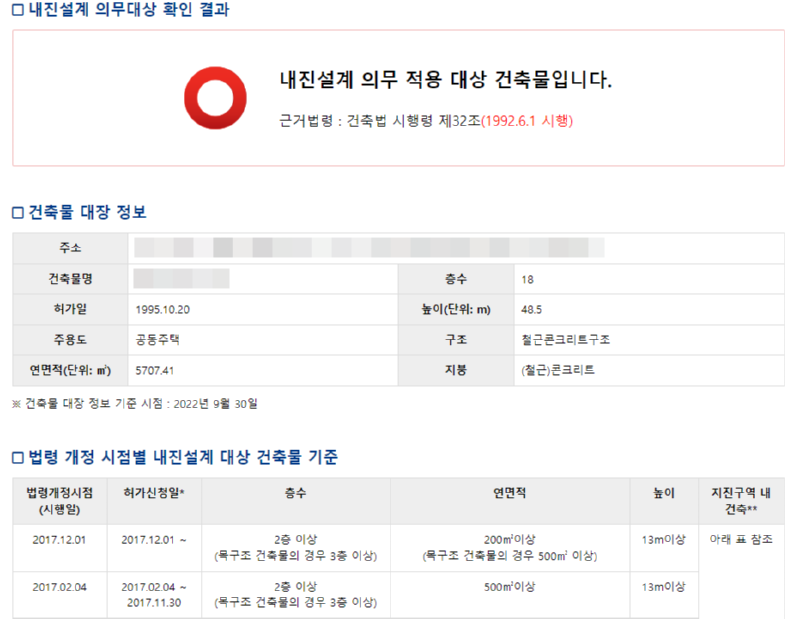Select the 허가일 value 1995.10.20

pos(162,309)
